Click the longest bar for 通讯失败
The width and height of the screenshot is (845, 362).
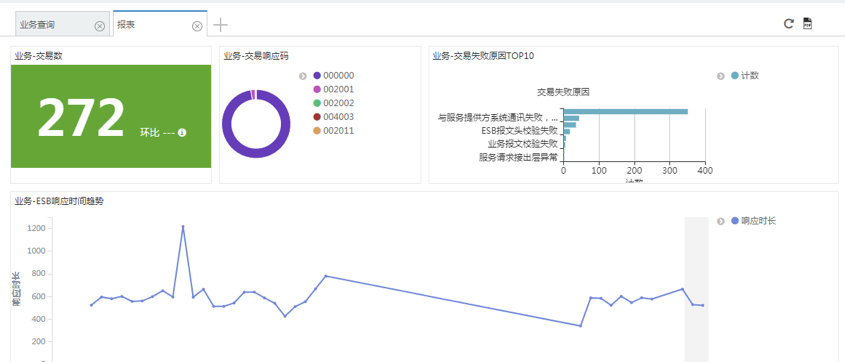[x=626, y=112]
